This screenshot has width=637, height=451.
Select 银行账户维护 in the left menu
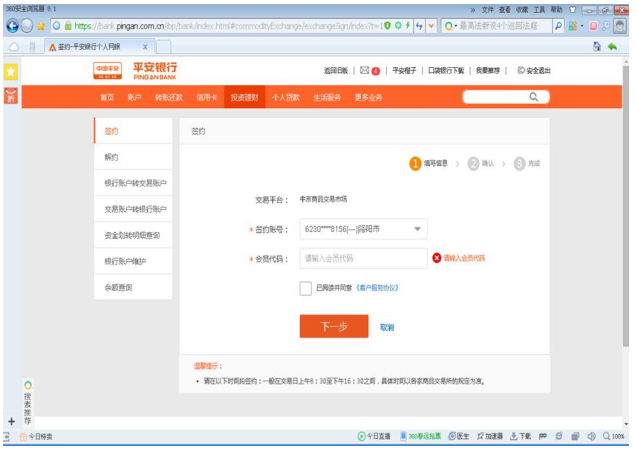[133, 261]
